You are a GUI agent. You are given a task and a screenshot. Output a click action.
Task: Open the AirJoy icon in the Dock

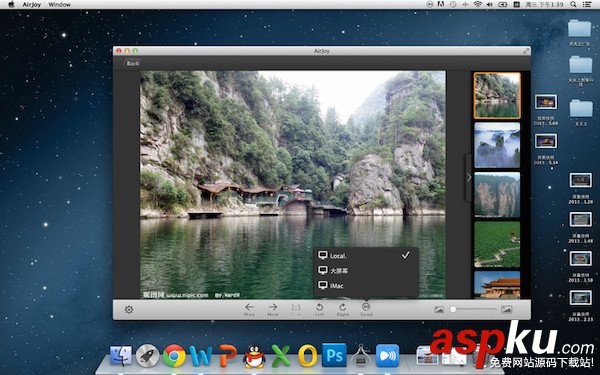[388, 356]
